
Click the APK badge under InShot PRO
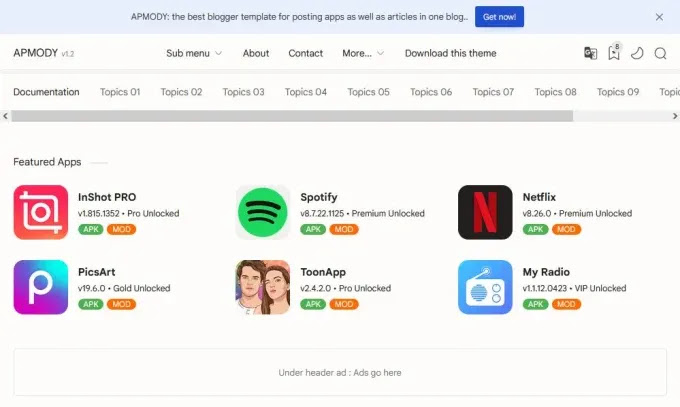[x=91, y=230]
